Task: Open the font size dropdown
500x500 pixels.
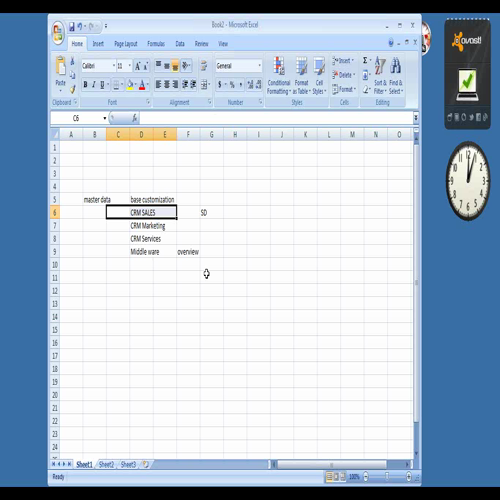Action: point(130,66)
